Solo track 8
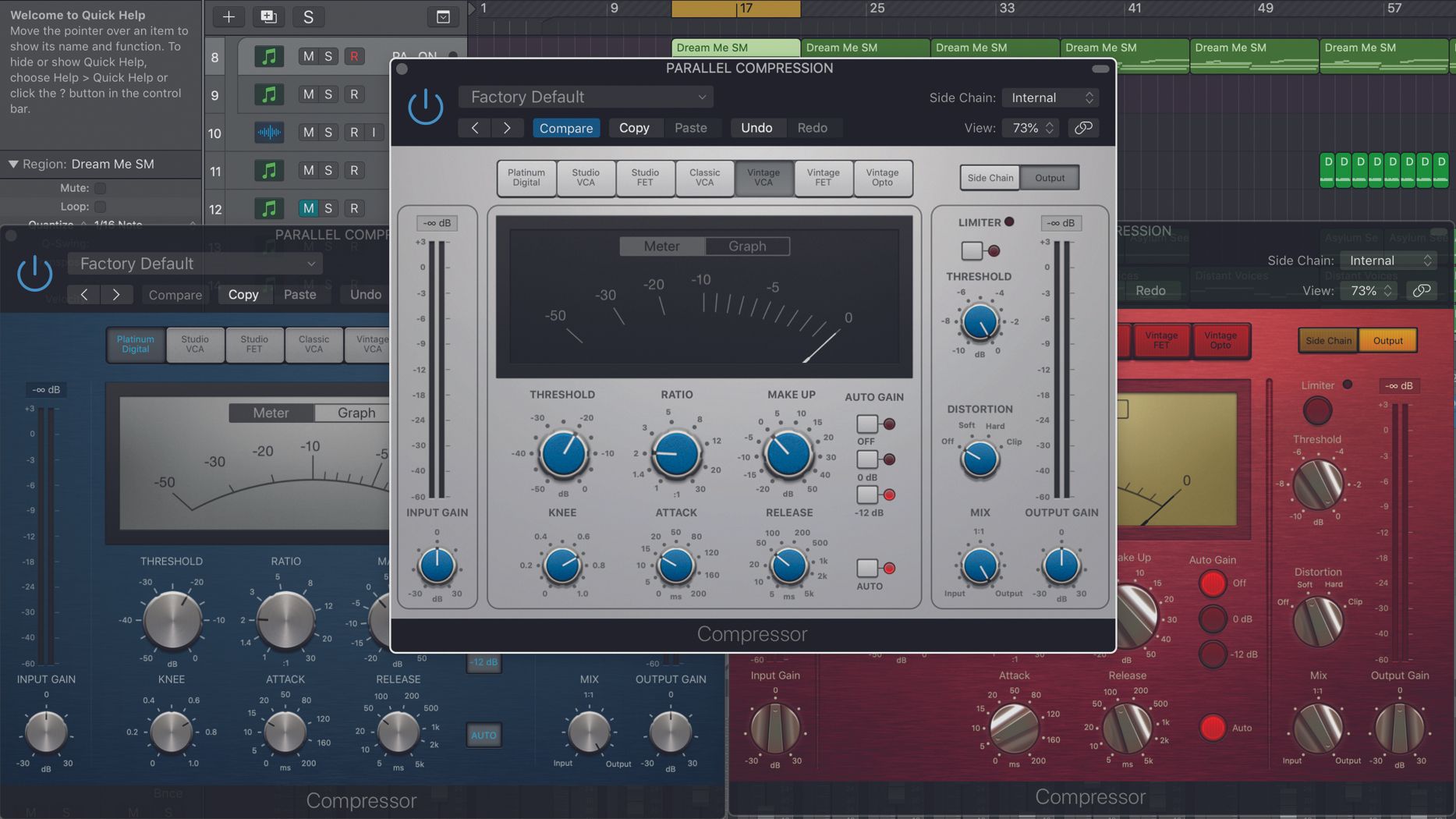Image resolution: width=1456 pixels, height=819 pixels. click(x=328, y=56)
